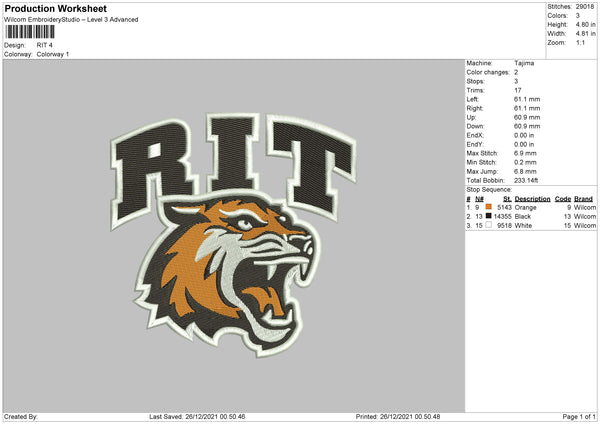Click the Trims value 17

point(518,90)
